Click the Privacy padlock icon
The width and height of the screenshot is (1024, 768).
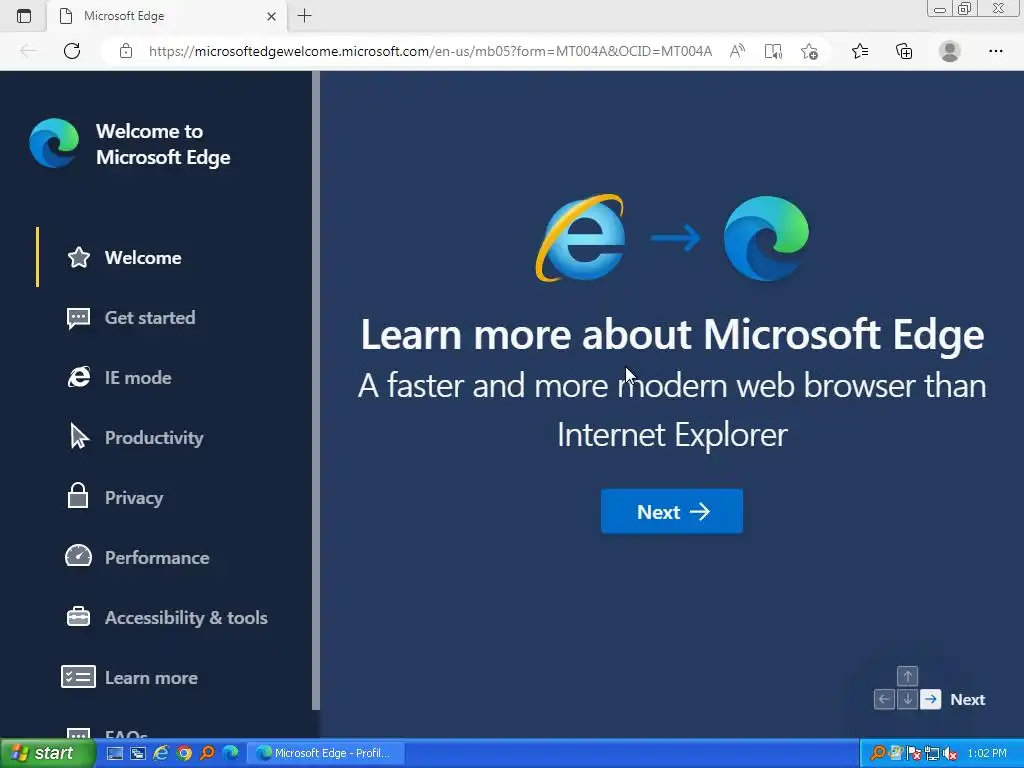(78, 496)
